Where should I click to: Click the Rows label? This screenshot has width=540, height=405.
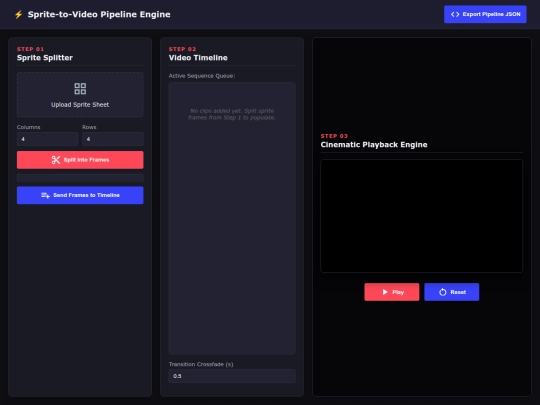pyautogui.click(x=89, y=127)
